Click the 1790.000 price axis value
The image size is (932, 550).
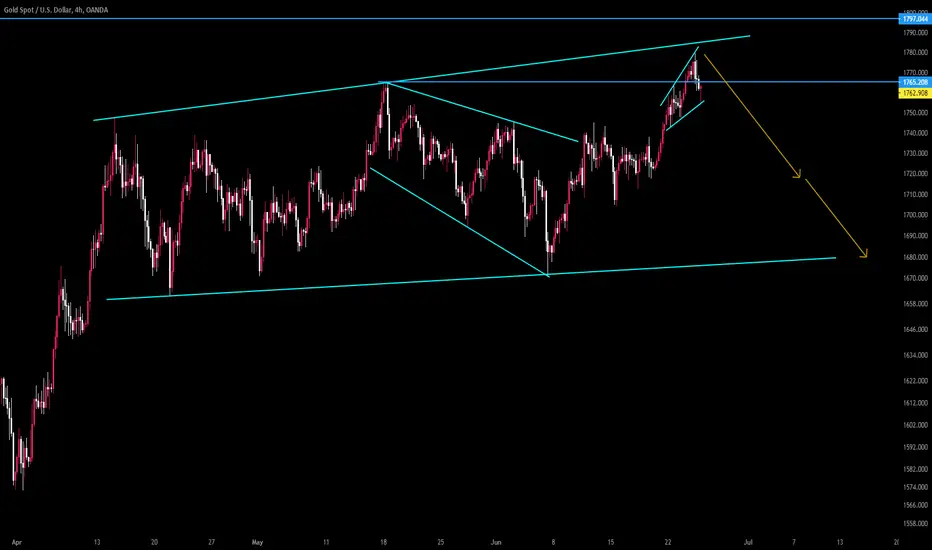(x=915, y=33)
